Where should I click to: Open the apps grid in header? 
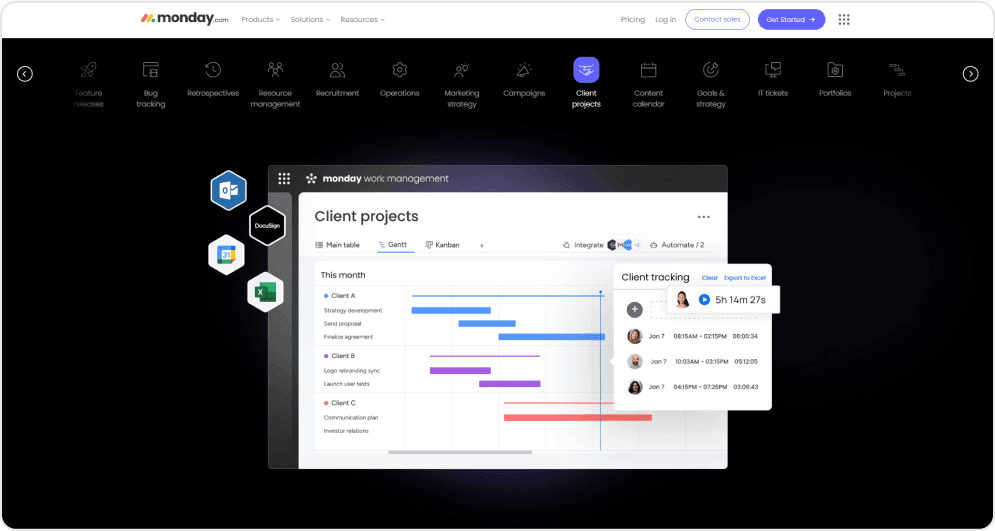click(x=844, y=20)
